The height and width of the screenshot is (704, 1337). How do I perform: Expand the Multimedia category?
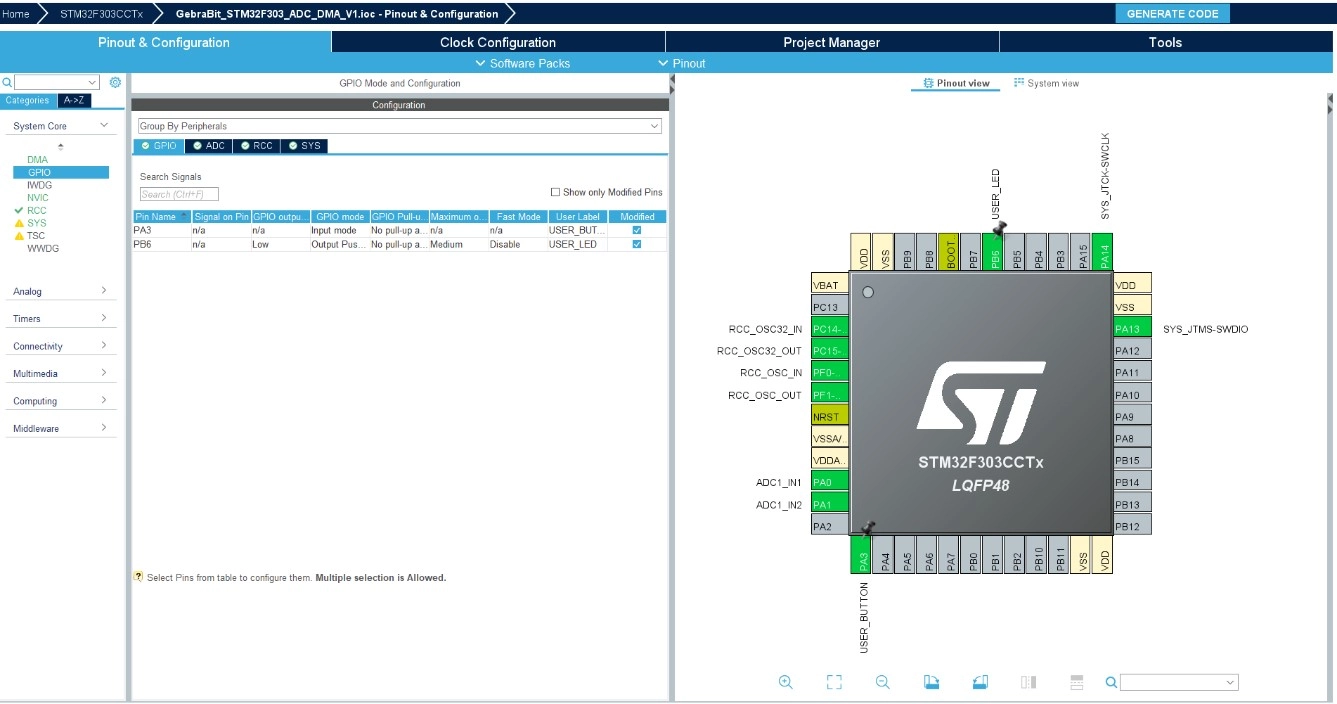click(104, 373)
